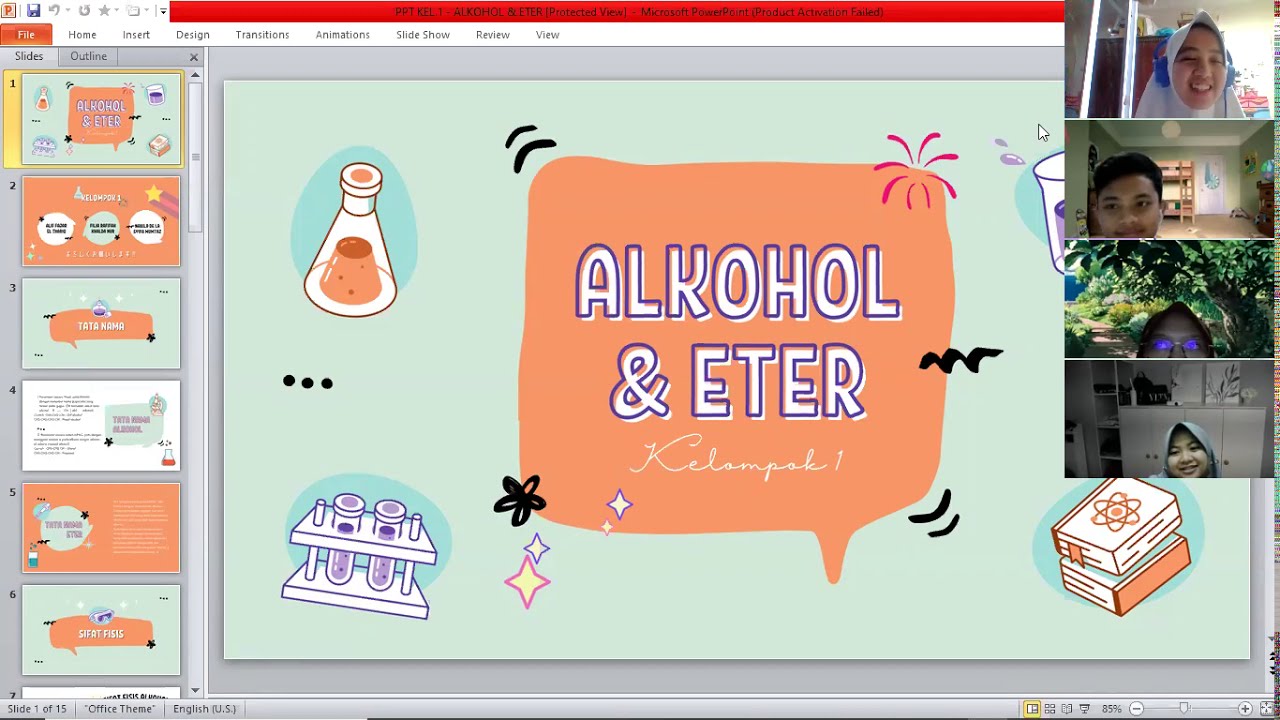Switch to the Slides pane tab
This screenshot has height=720, width=1280.
29,56
